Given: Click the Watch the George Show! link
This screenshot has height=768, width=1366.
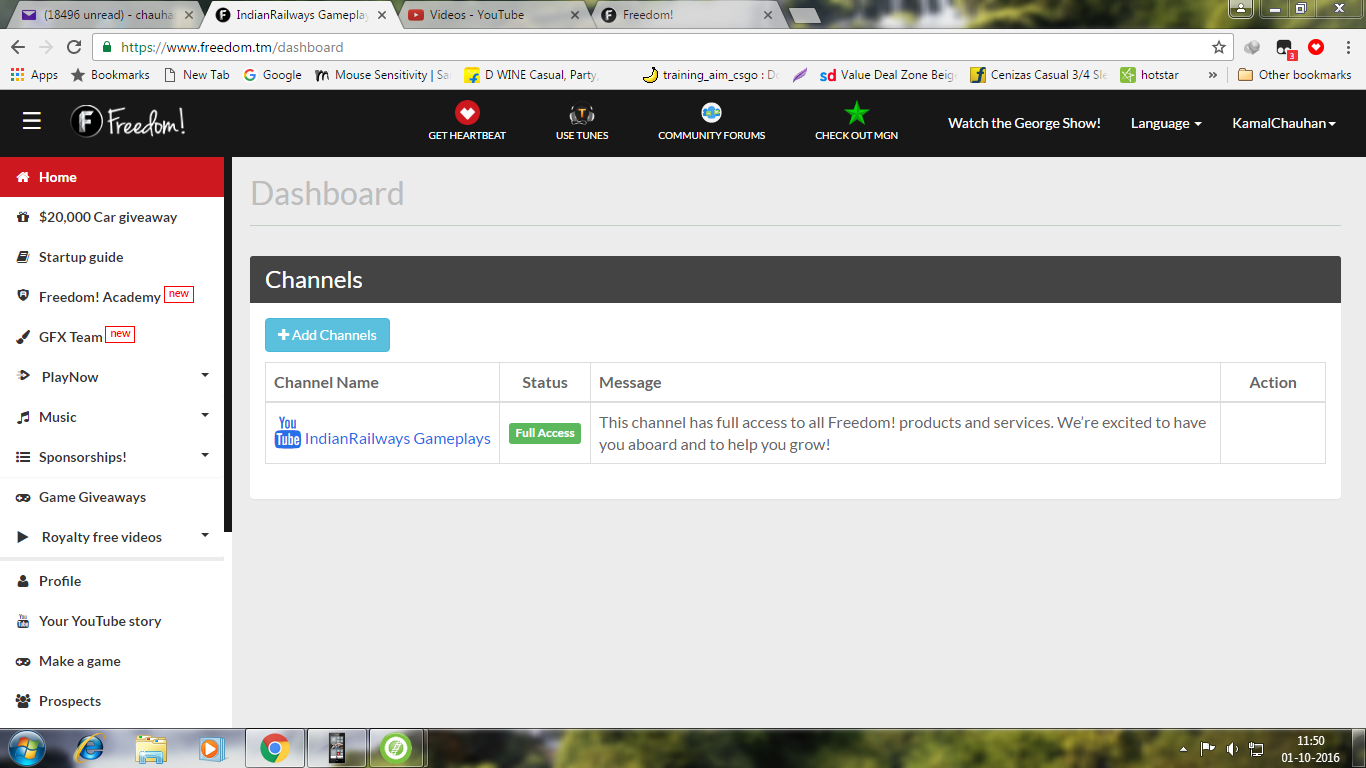Looking at the screenshot, I should [x=1024, y=123].
